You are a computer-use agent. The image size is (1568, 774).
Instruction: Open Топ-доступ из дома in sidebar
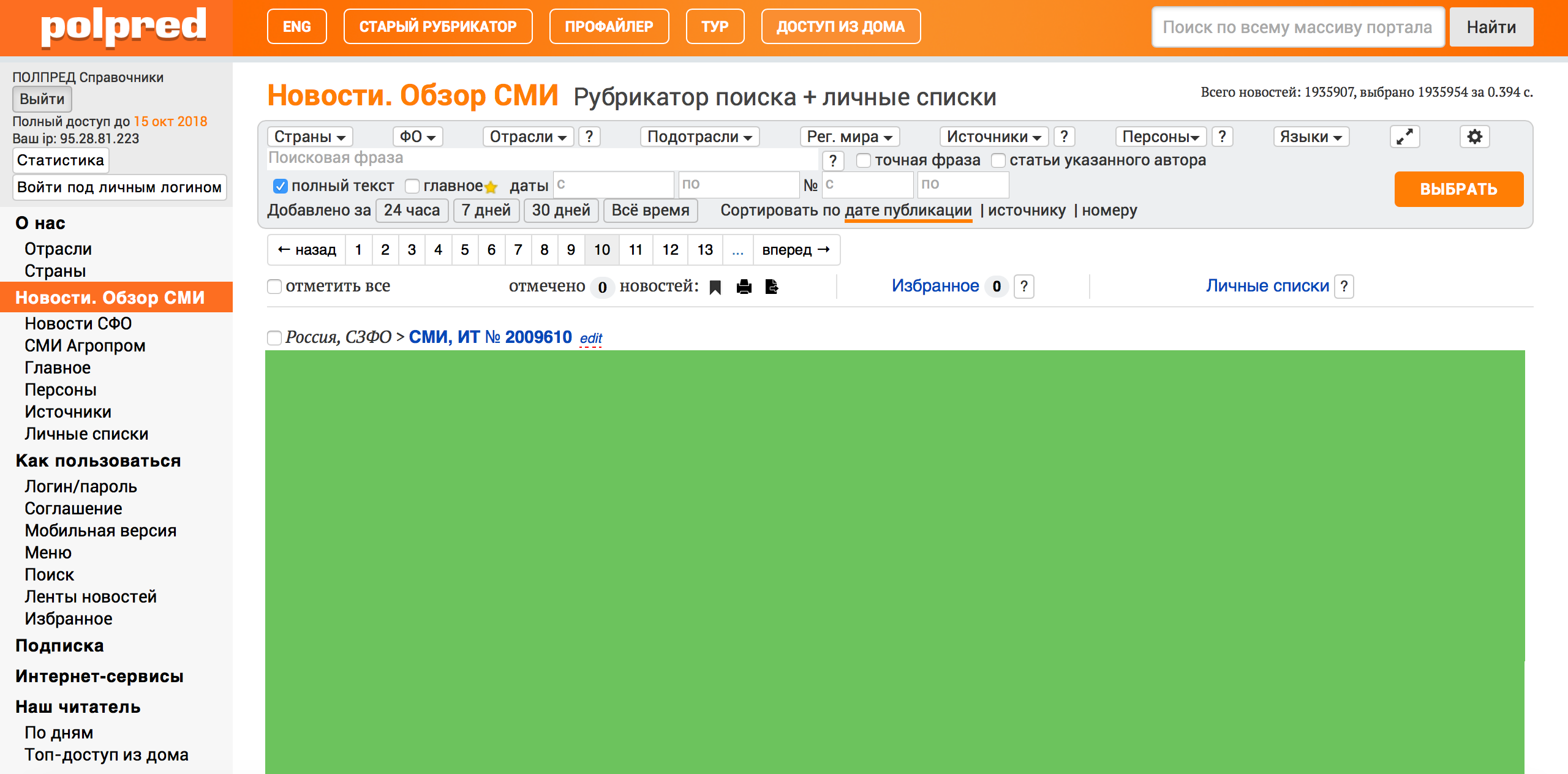[107, 755]
